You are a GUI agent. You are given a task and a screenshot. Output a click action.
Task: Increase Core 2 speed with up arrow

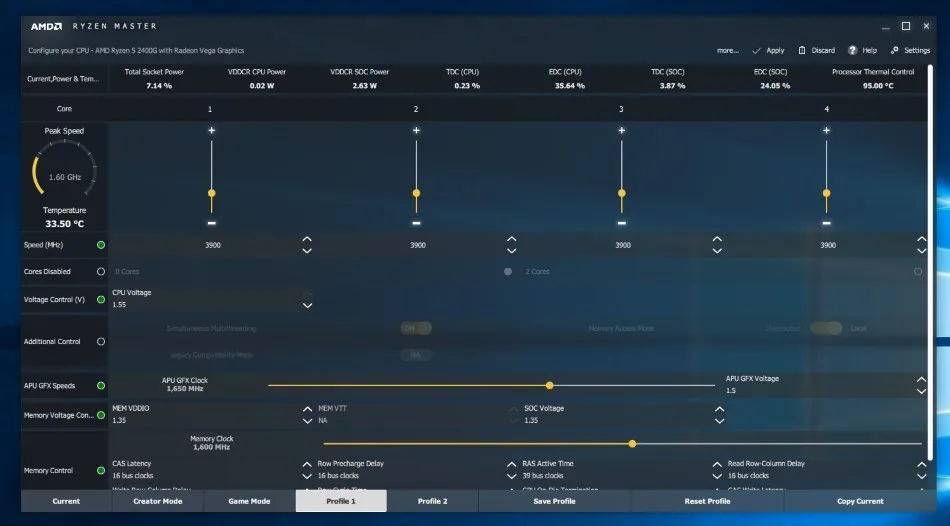pyautogui.click(x=512, y=239)
